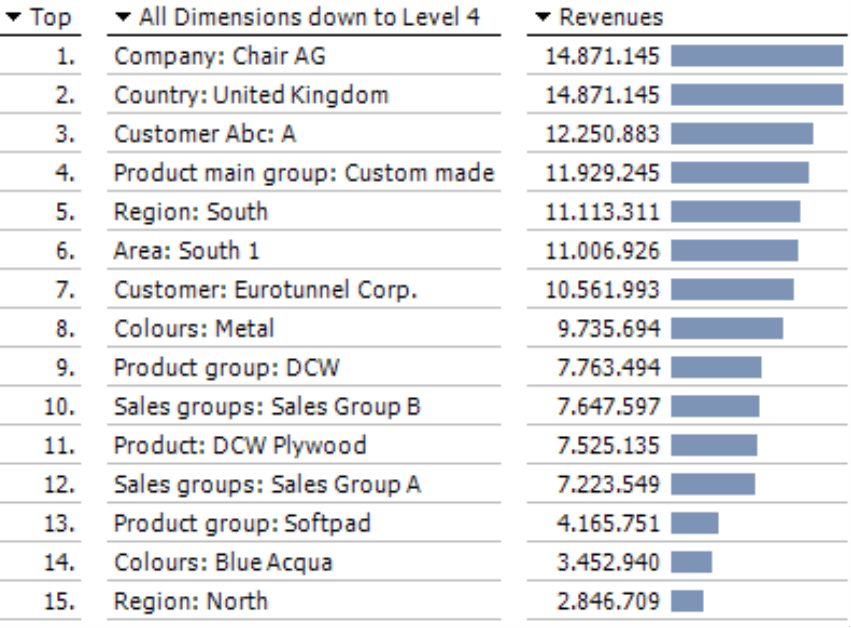Click revenue value 10.561.993
This screenshot has width=851, height=628.
[602, 290]
